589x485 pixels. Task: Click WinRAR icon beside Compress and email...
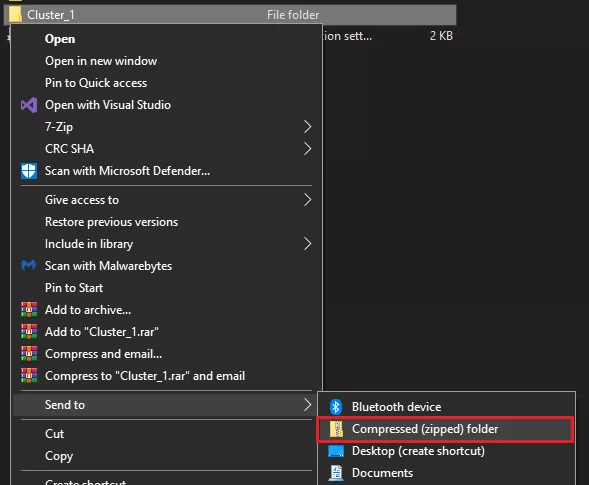tap(29, 354)
